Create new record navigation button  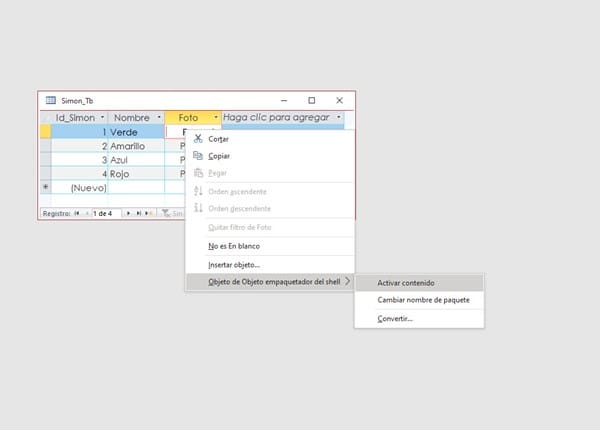(x=149, y=213)
